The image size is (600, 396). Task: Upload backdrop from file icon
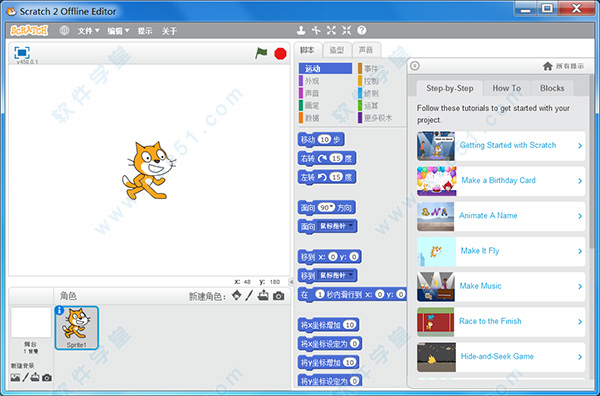[x=35, y=377]
